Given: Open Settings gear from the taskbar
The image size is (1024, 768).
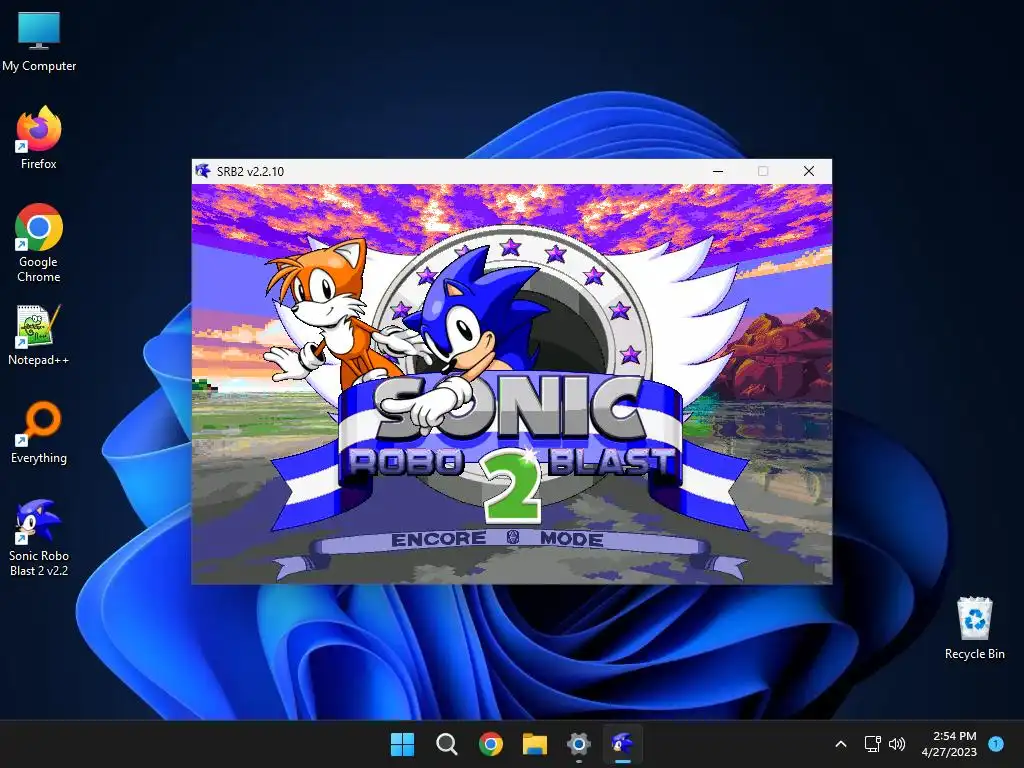Looking at the screenshot, I should point(579,744).
